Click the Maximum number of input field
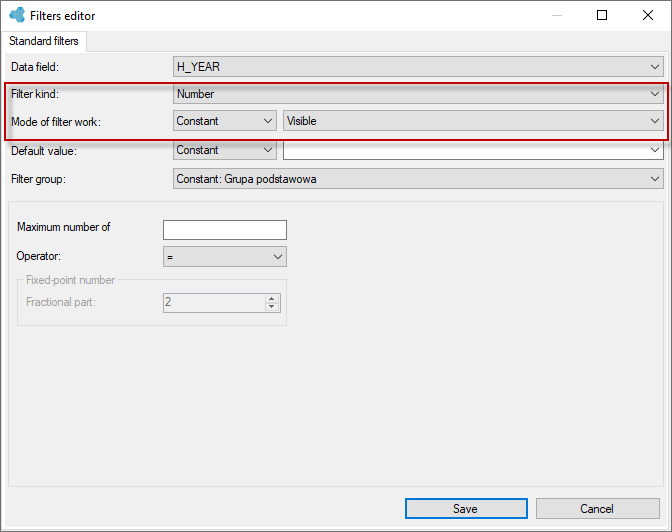672x532 pixels. (x=225, y=230)
